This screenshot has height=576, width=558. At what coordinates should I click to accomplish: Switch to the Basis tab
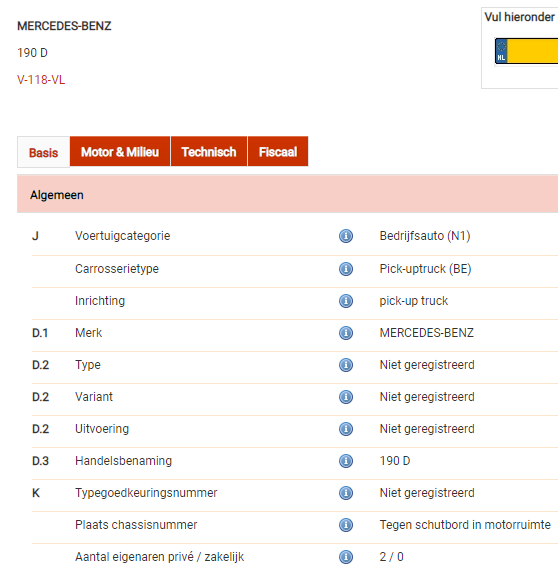tap(43, 152)
